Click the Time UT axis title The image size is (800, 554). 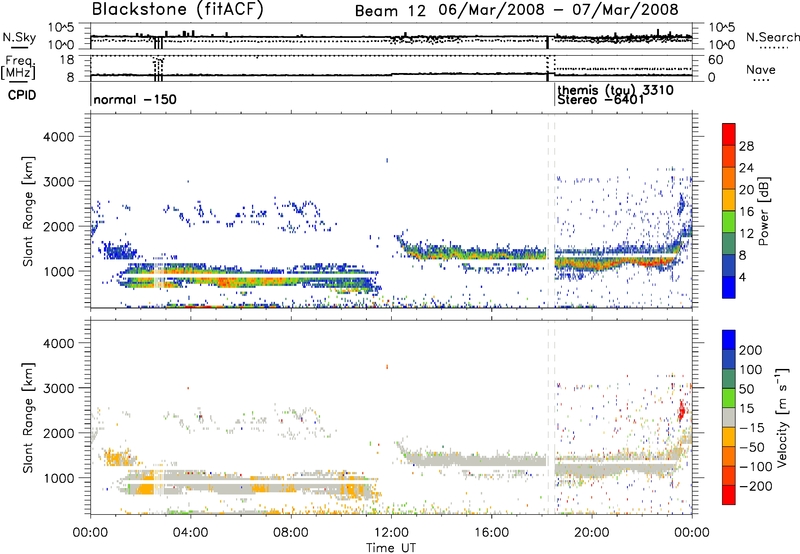point(391,548)
